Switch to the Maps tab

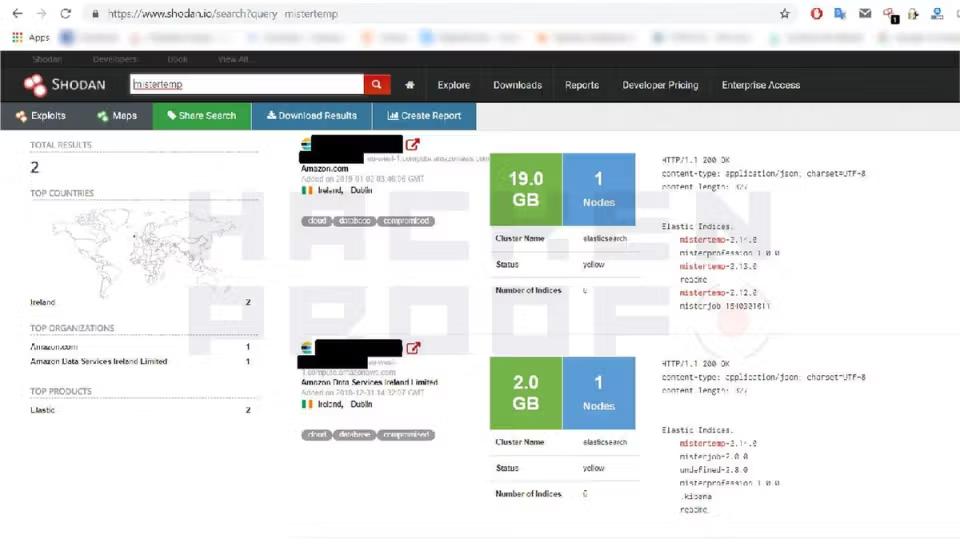[117, 116]
